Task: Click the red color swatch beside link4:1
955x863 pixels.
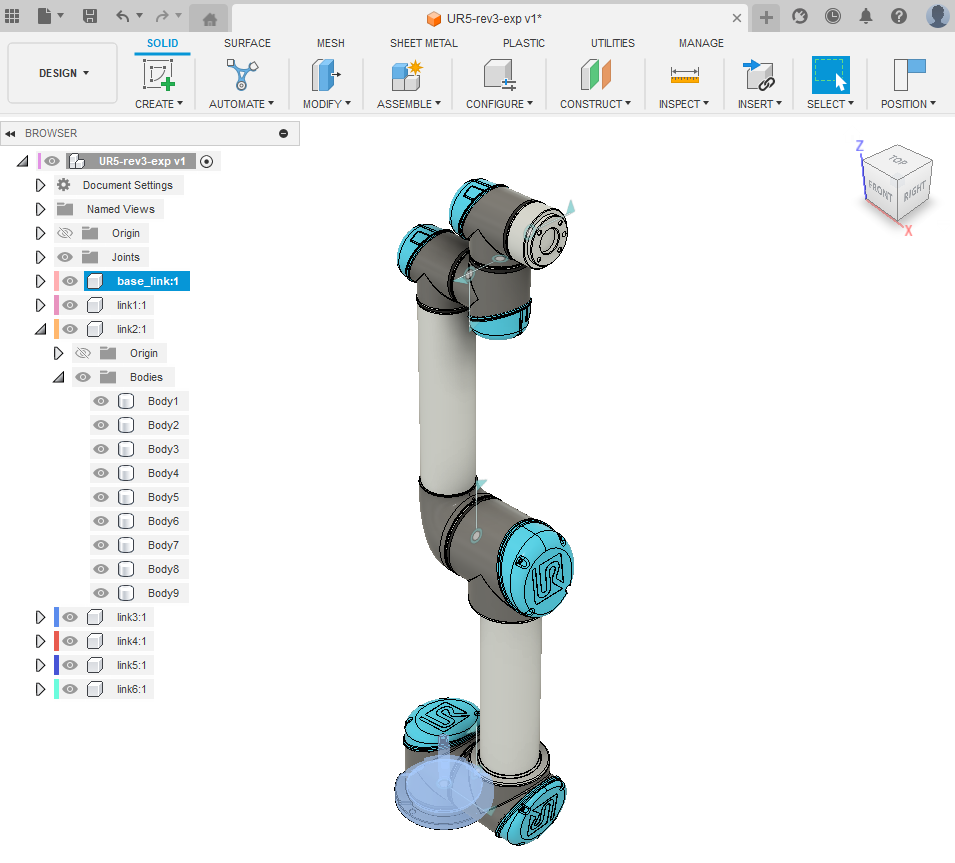Action: (57, 641)
